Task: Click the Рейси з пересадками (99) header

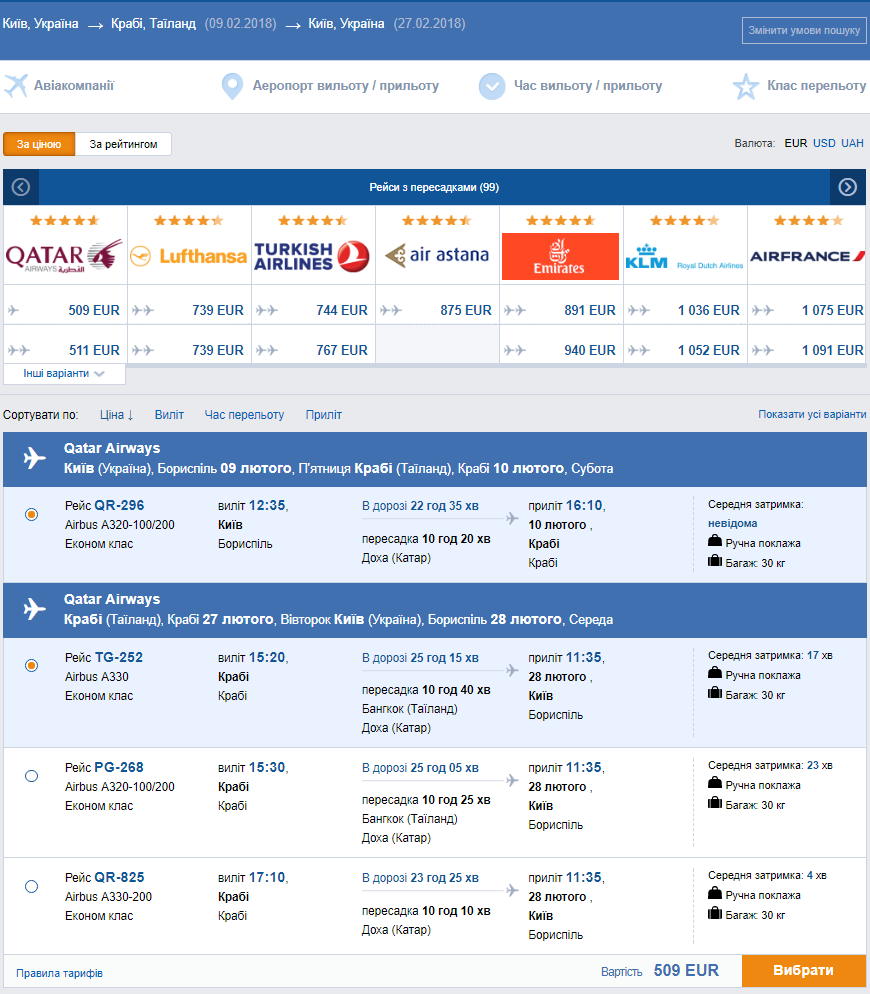Action: [434, 187]
